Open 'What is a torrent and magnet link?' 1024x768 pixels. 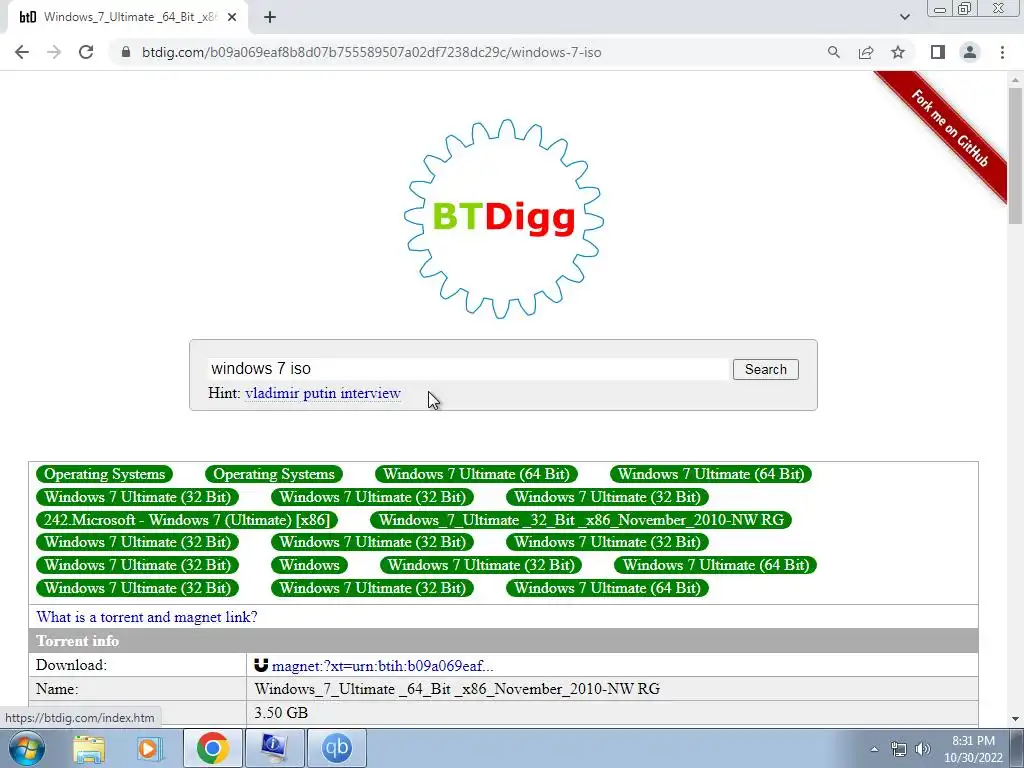pos(147,617)
